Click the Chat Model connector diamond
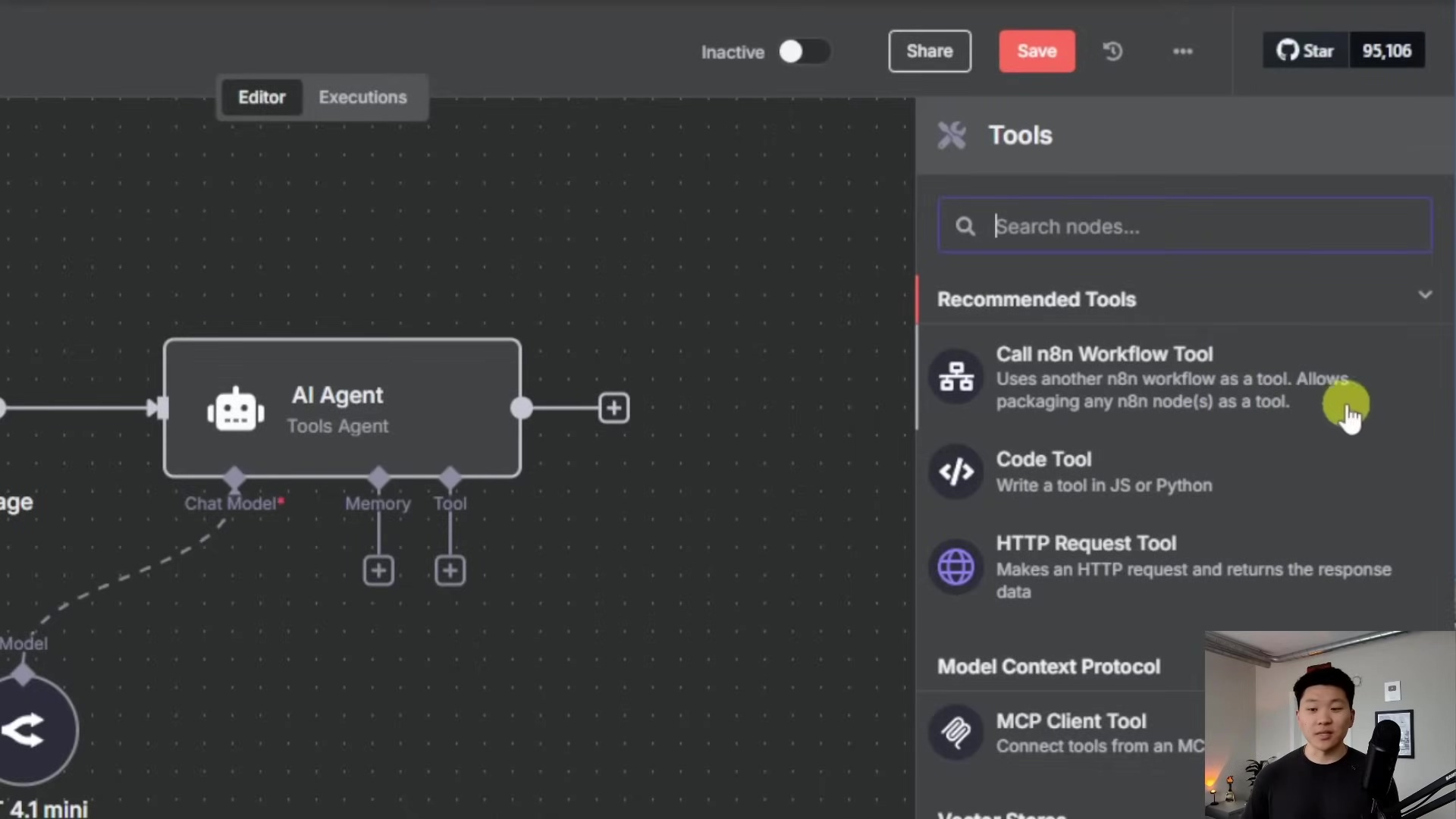 (x=235, y=478)
